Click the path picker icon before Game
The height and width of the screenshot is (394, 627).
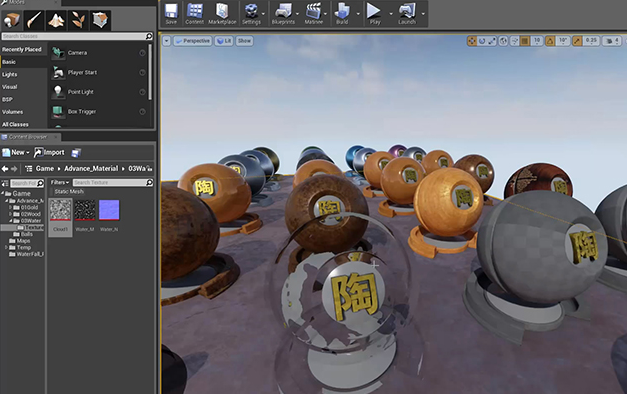click(29, 169)
